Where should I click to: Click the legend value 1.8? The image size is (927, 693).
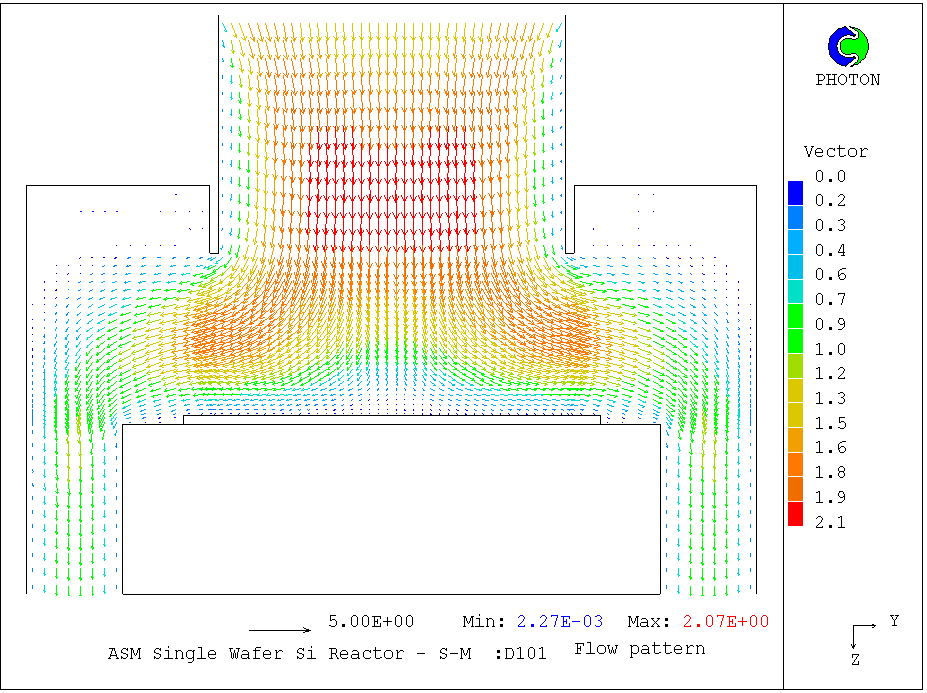(830, 472)
